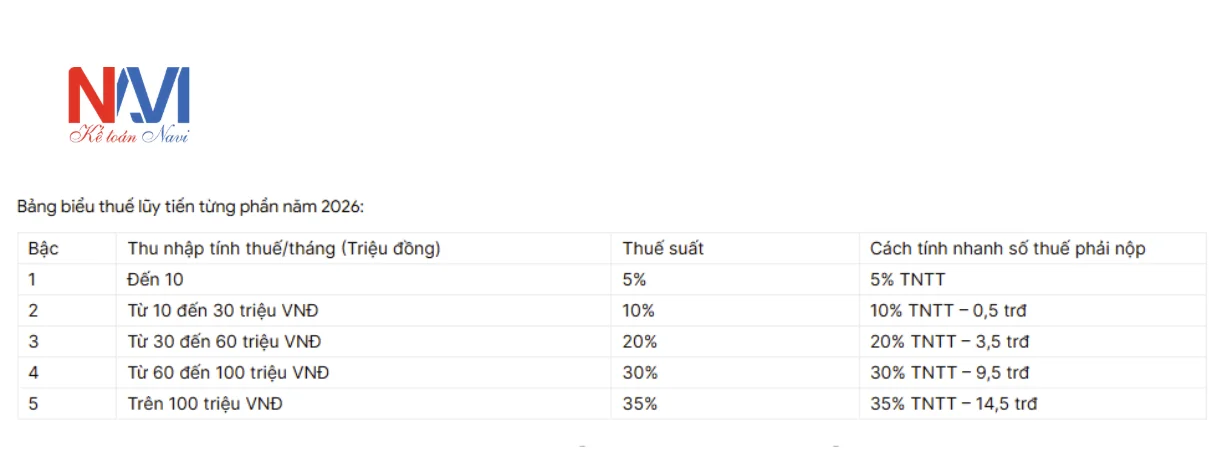1209x471 pixels.
Task: Click the "Thu nhập tính thuế/tháng" header
Action: [284, 249]
